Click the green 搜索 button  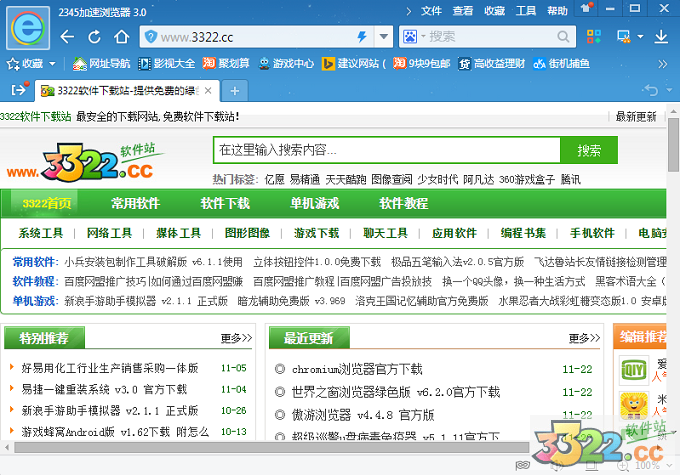[x=588, y=150]
